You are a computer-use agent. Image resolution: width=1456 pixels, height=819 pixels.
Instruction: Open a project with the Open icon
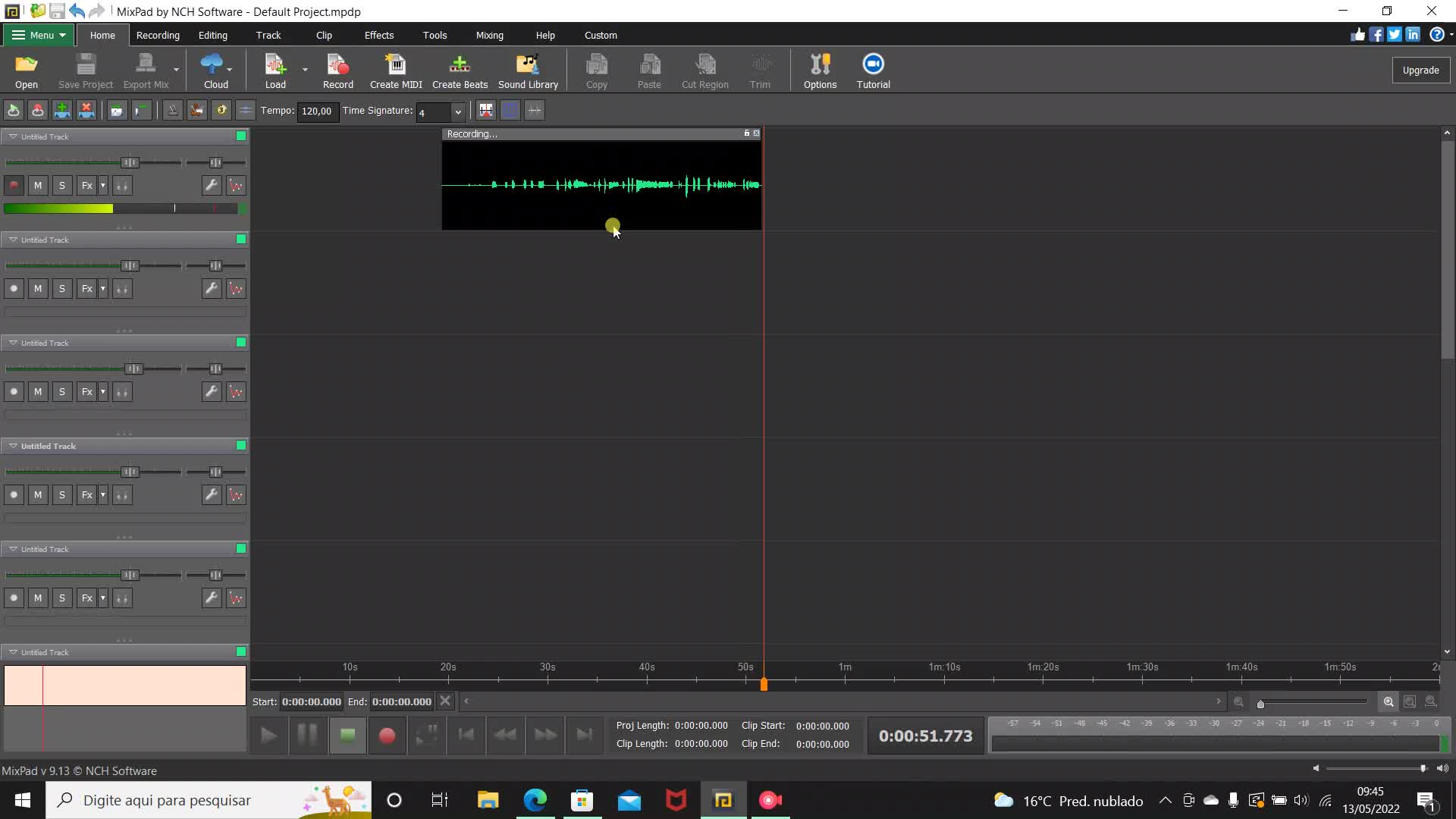point(26,71)
